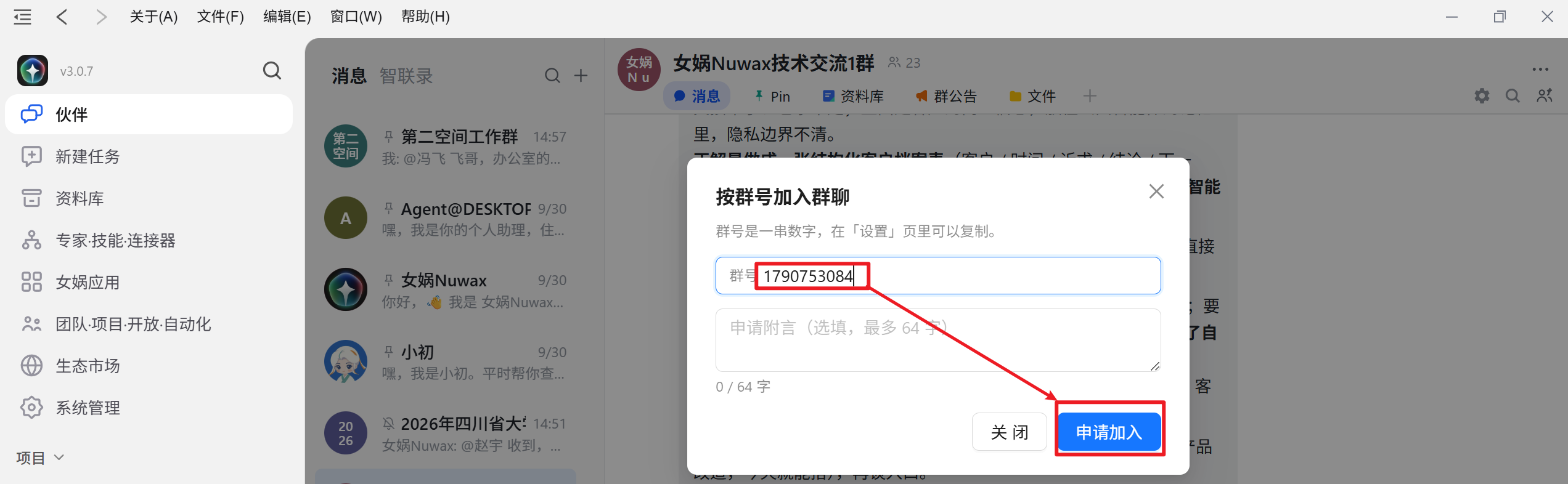Image resolution: width=1568 pixels, height=484 pixels.
Task: Go forward with the right arrow
Action: [102, 17]
